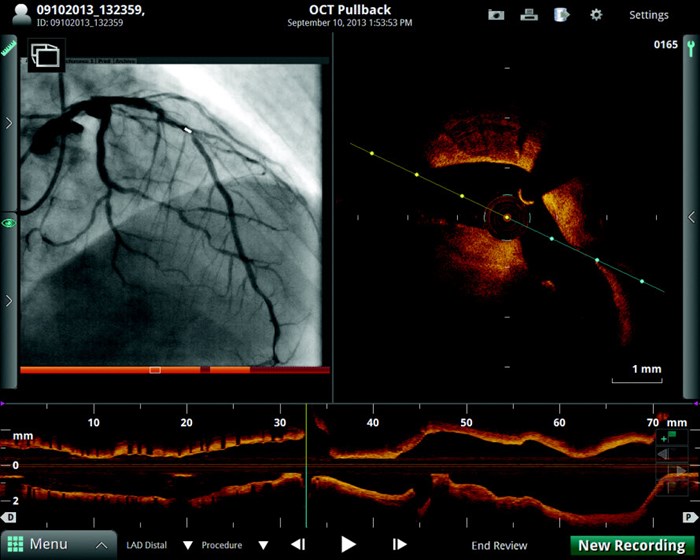The width and height of the screenshot is (700, 560).
Task: Click the patient ID text 09102013_132359
Action: coord(80,22)
